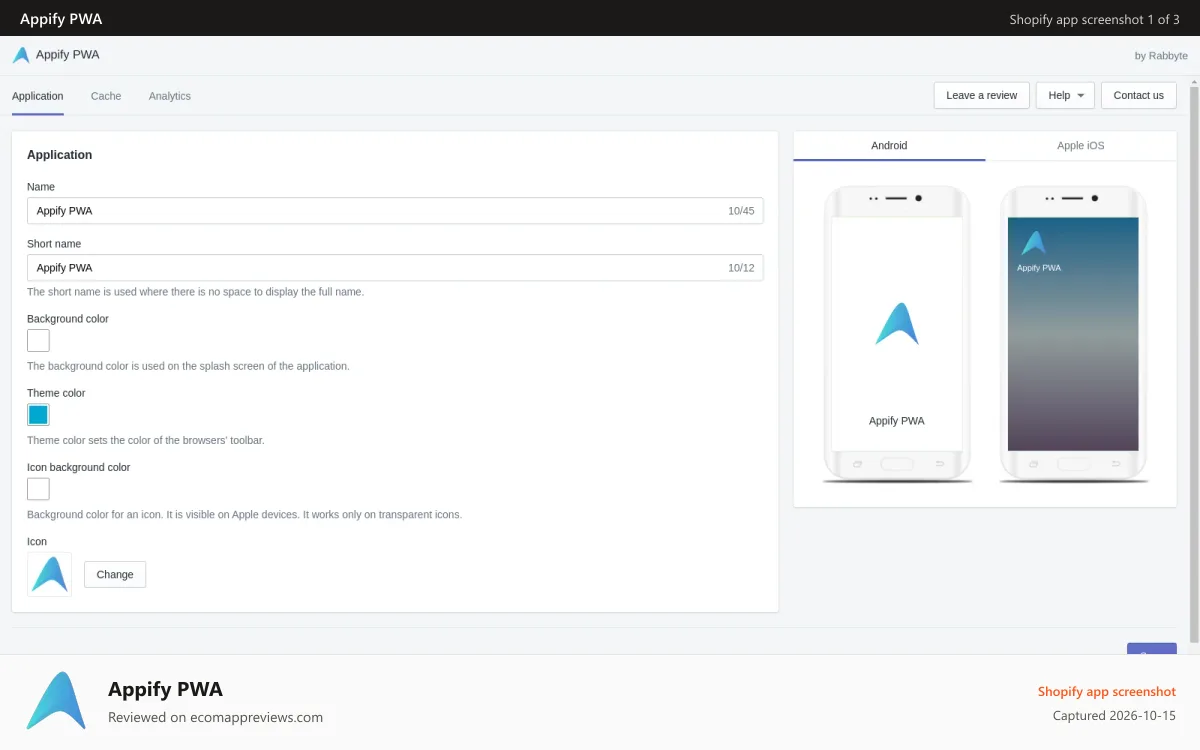Click the Leave a review button

coord(982,95)
